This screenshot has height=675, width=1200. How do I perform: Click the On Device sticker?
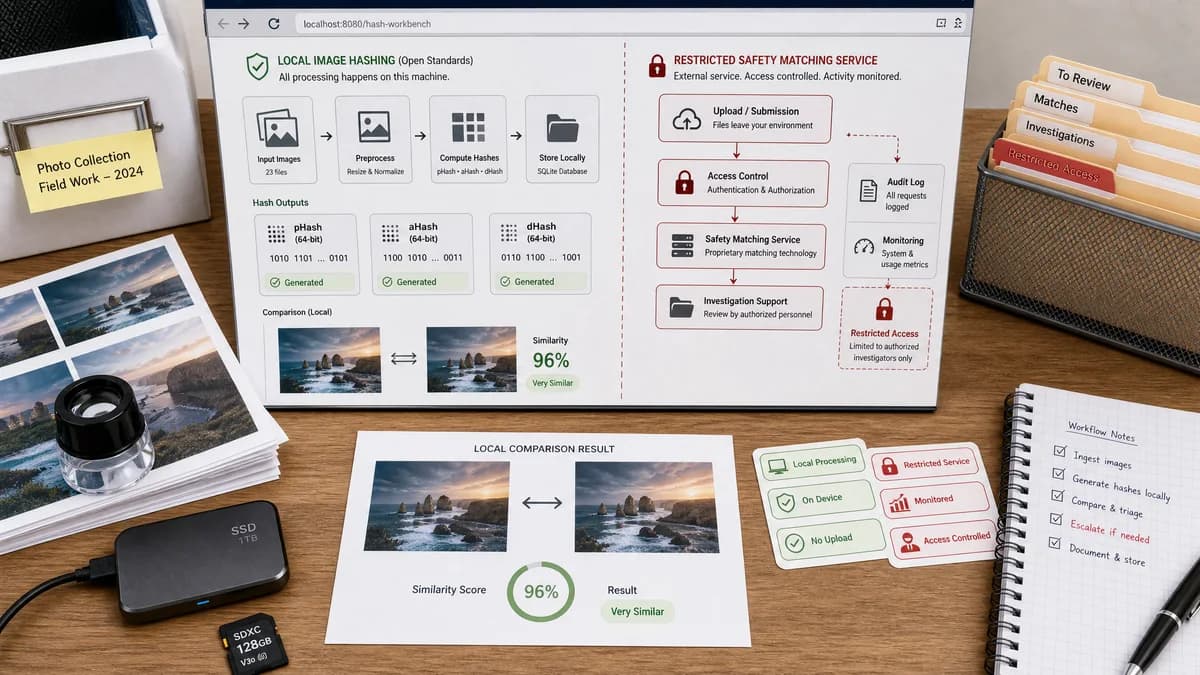(823, 500)
